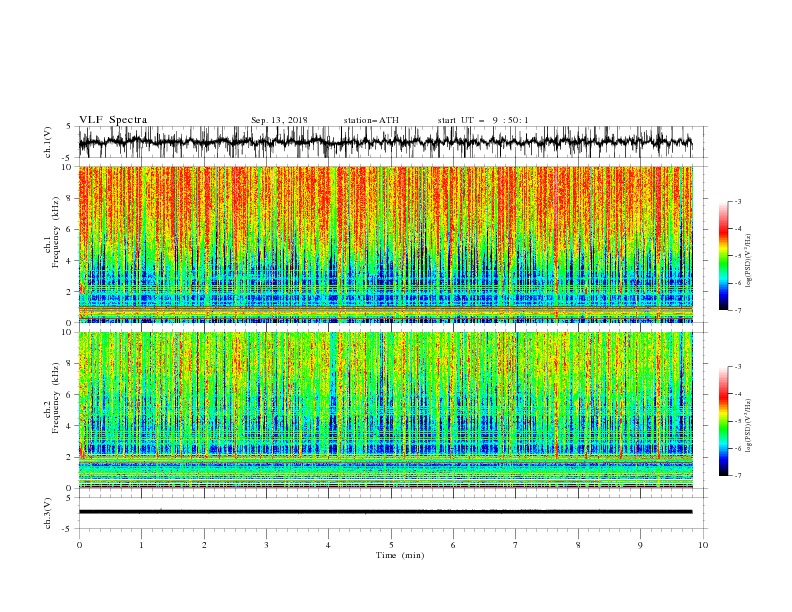Click the "VLF Spectra" title text
Image resolution: width=792 pixels, height=612 pixels.
(x=113, y=120)
